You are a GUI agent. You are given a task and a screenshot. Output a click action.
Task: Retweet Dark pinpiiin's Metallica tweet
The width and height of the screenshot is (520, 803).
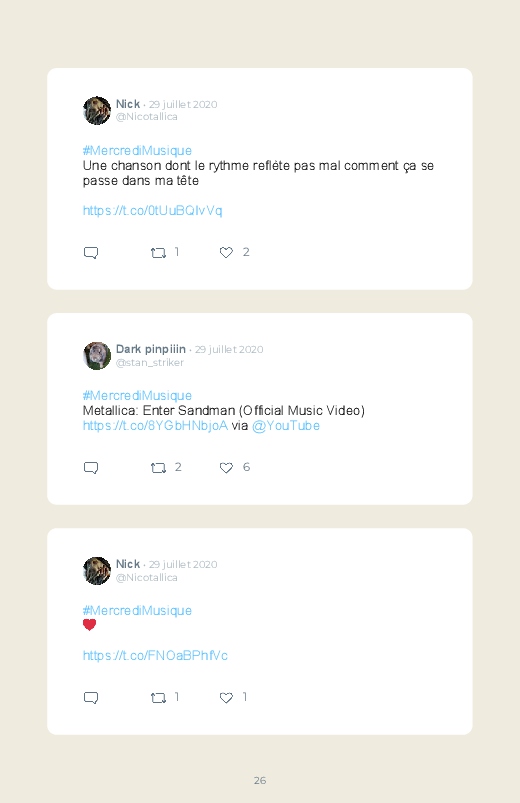[158, 468]
